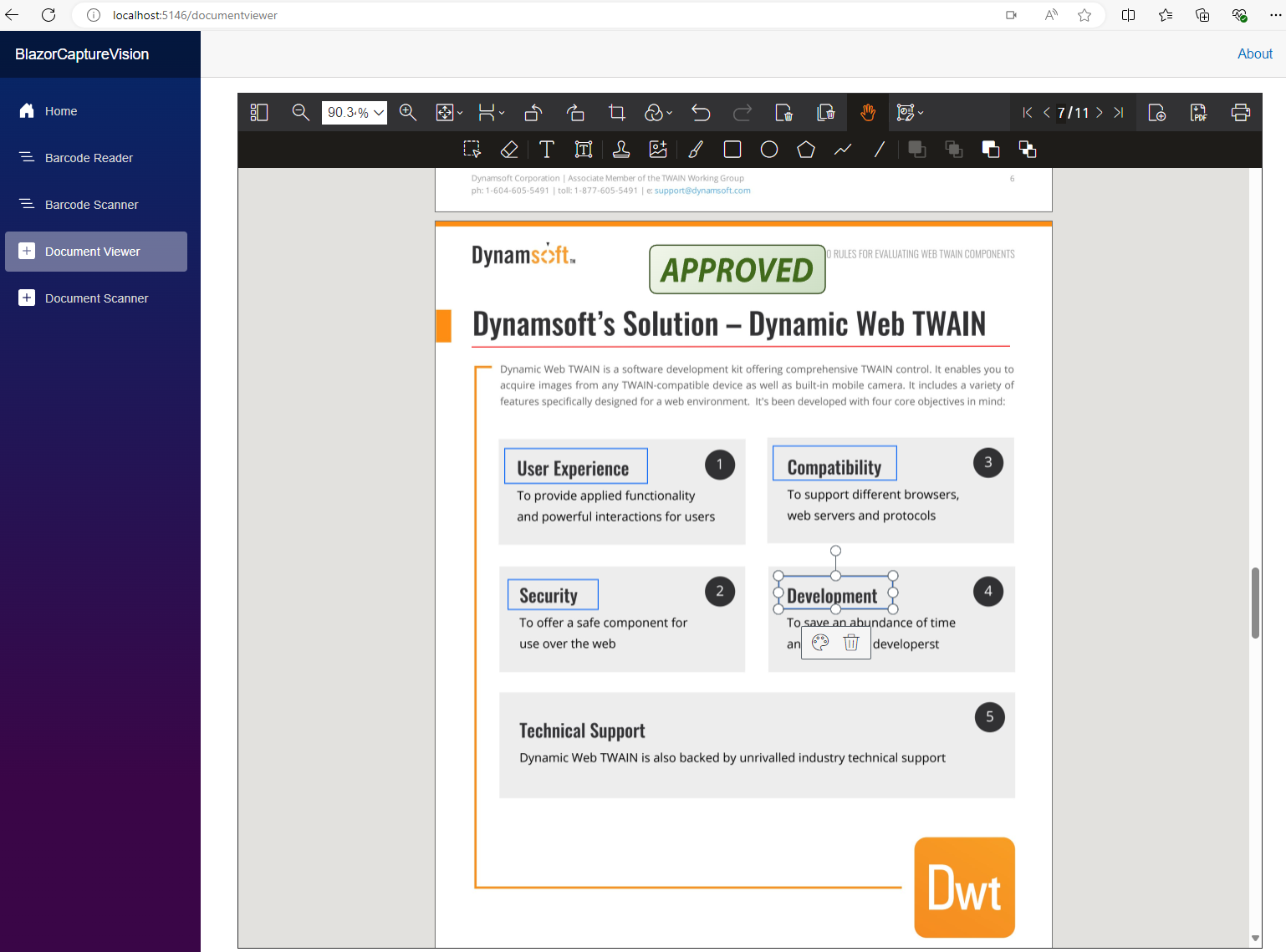Click the zoom out magnifier icon
The image size is (1286, 952).
[301, 113]
